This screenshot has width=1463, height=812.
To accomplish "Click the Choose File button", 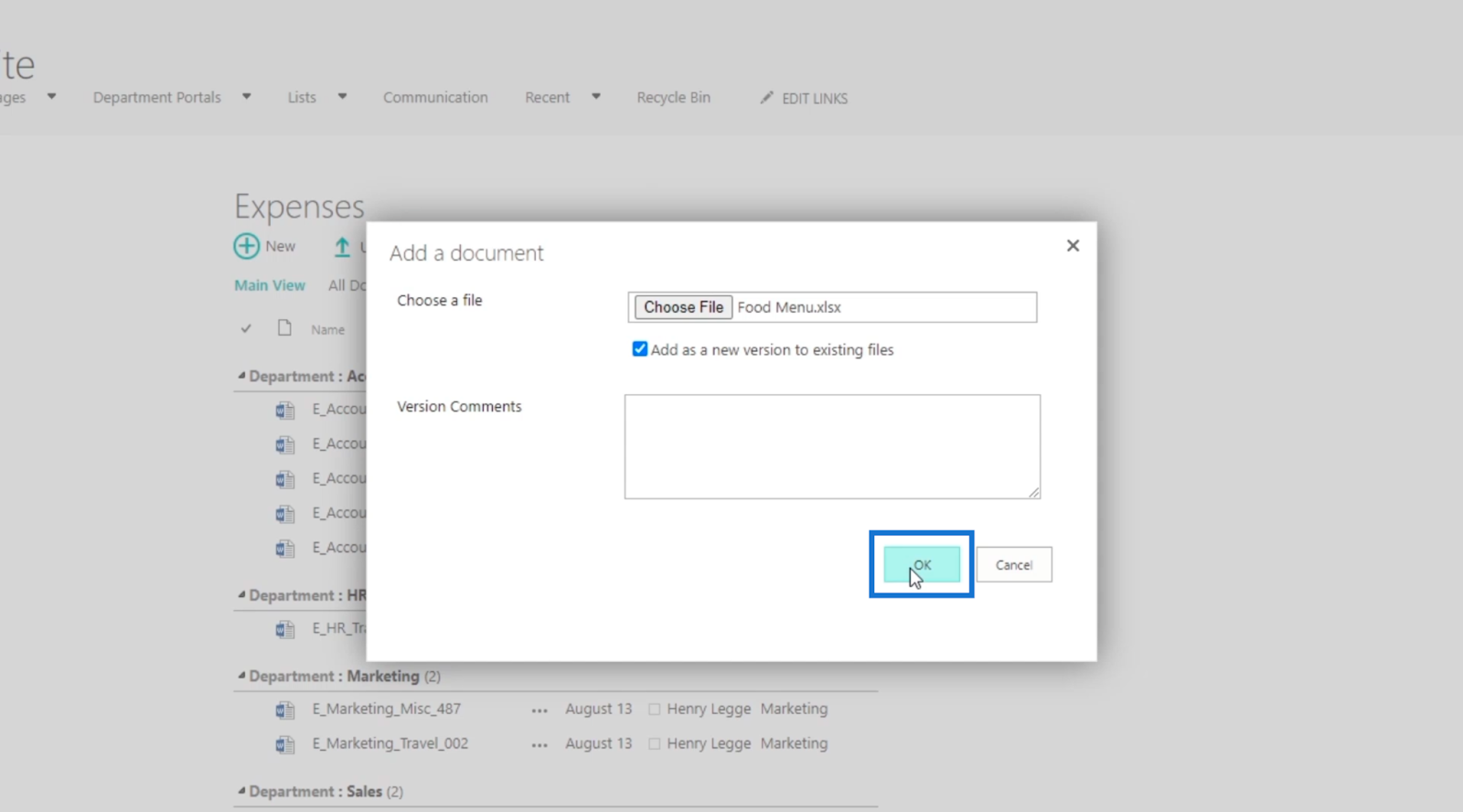I will coord(684,307).
